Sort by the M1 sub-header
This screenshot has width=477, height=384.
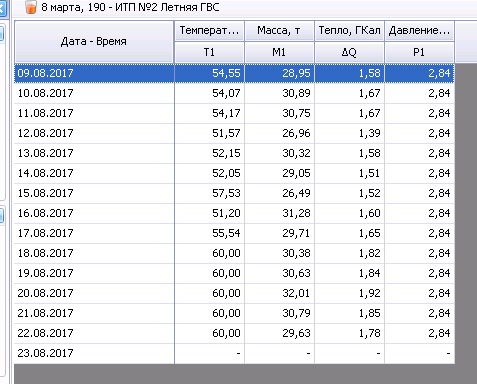pyautogui.click(x=279, y=52)
